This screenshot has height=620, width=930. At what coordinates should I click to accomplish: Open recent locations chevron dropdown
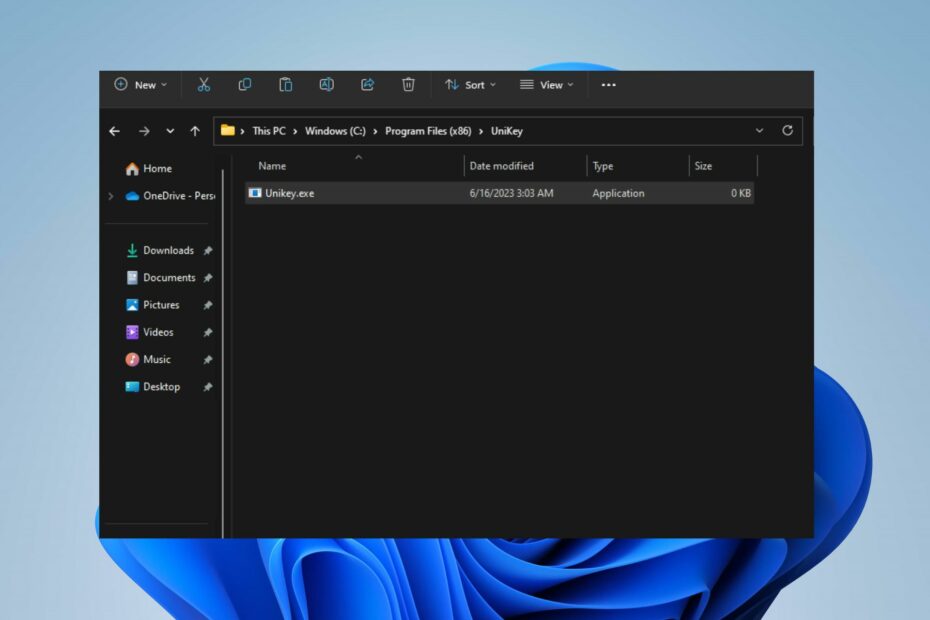170,131
